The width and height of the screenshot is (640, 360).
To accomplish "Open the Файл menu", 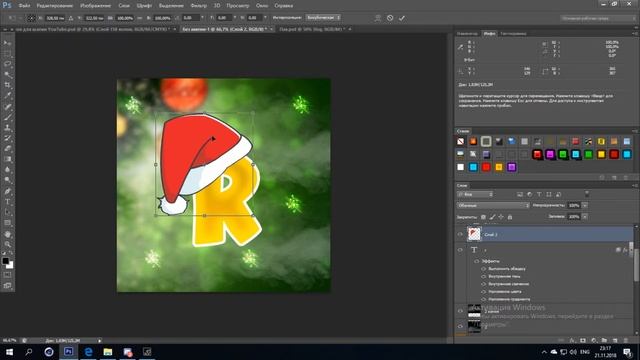I will [x=24, y=6].
